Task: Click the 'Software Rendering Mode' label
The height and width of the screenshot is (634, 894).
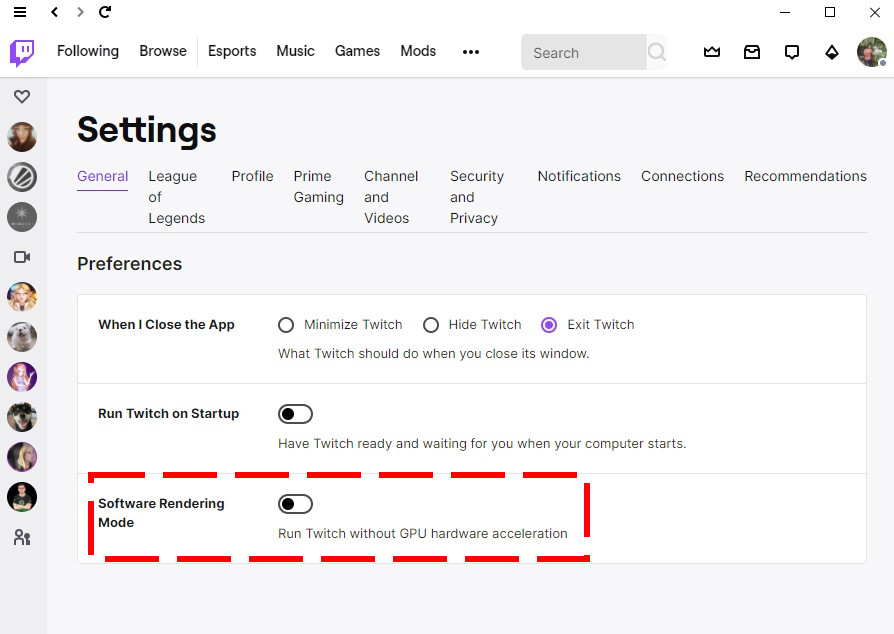Action: pyautogui.click(x=161, y=513)
